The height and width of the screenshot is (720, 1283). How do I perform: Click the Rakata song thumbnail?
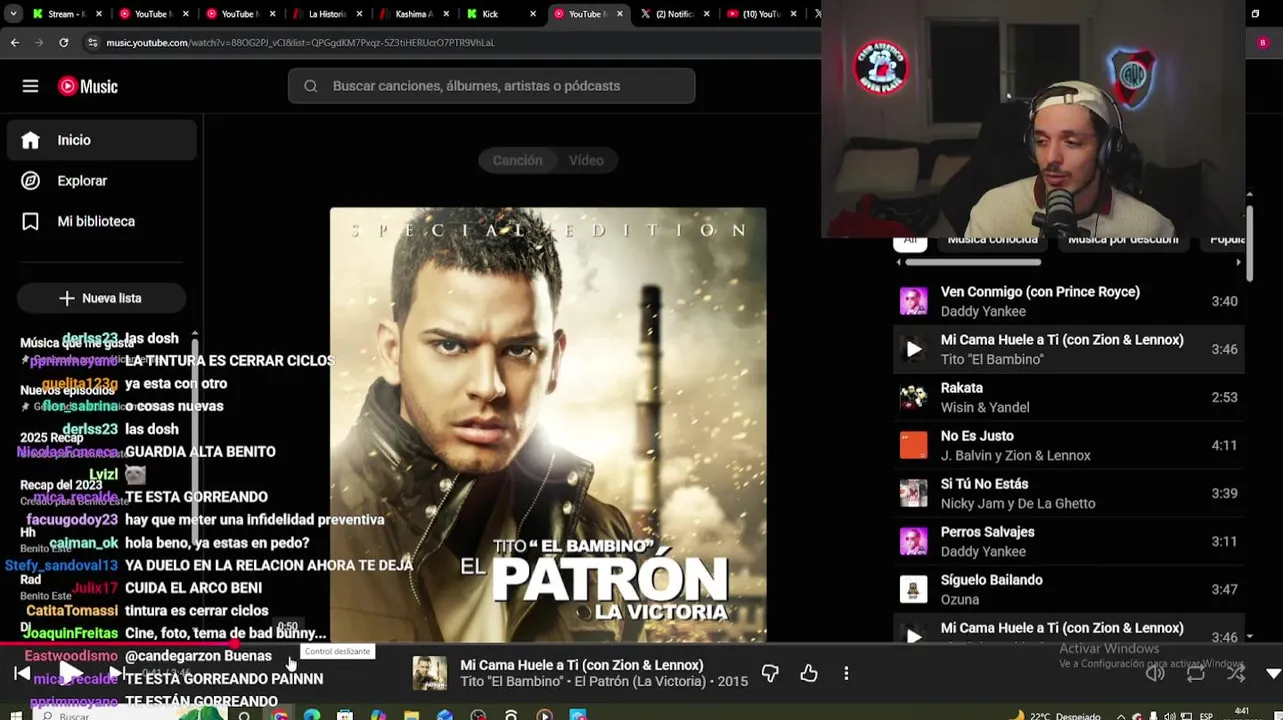point(913,397)
